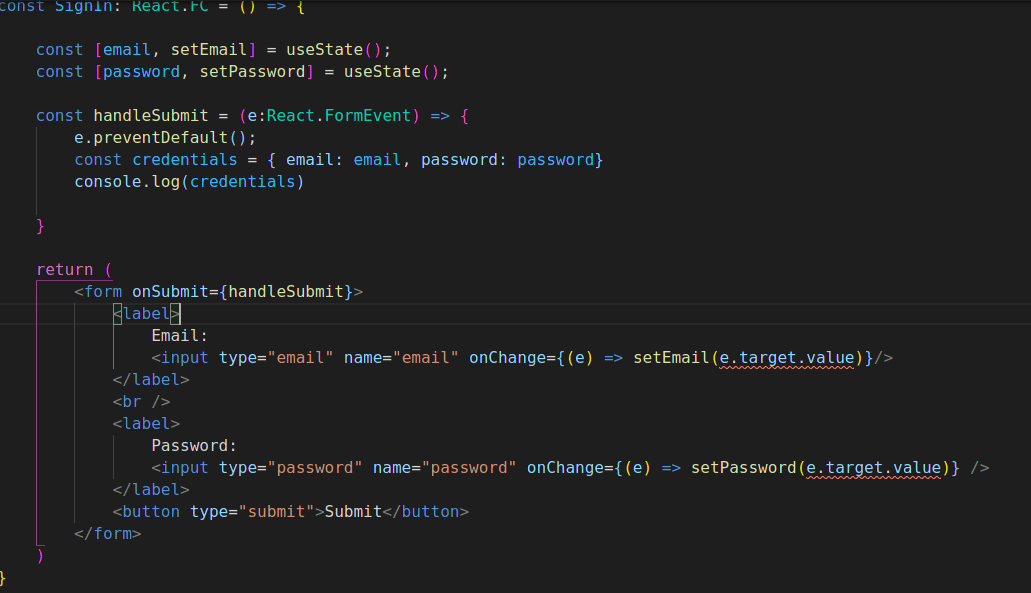Click the closing parenthesis of the return statement
Image resolution: width=1031 pixels, height=593 pixels.
tap(40, 556)
